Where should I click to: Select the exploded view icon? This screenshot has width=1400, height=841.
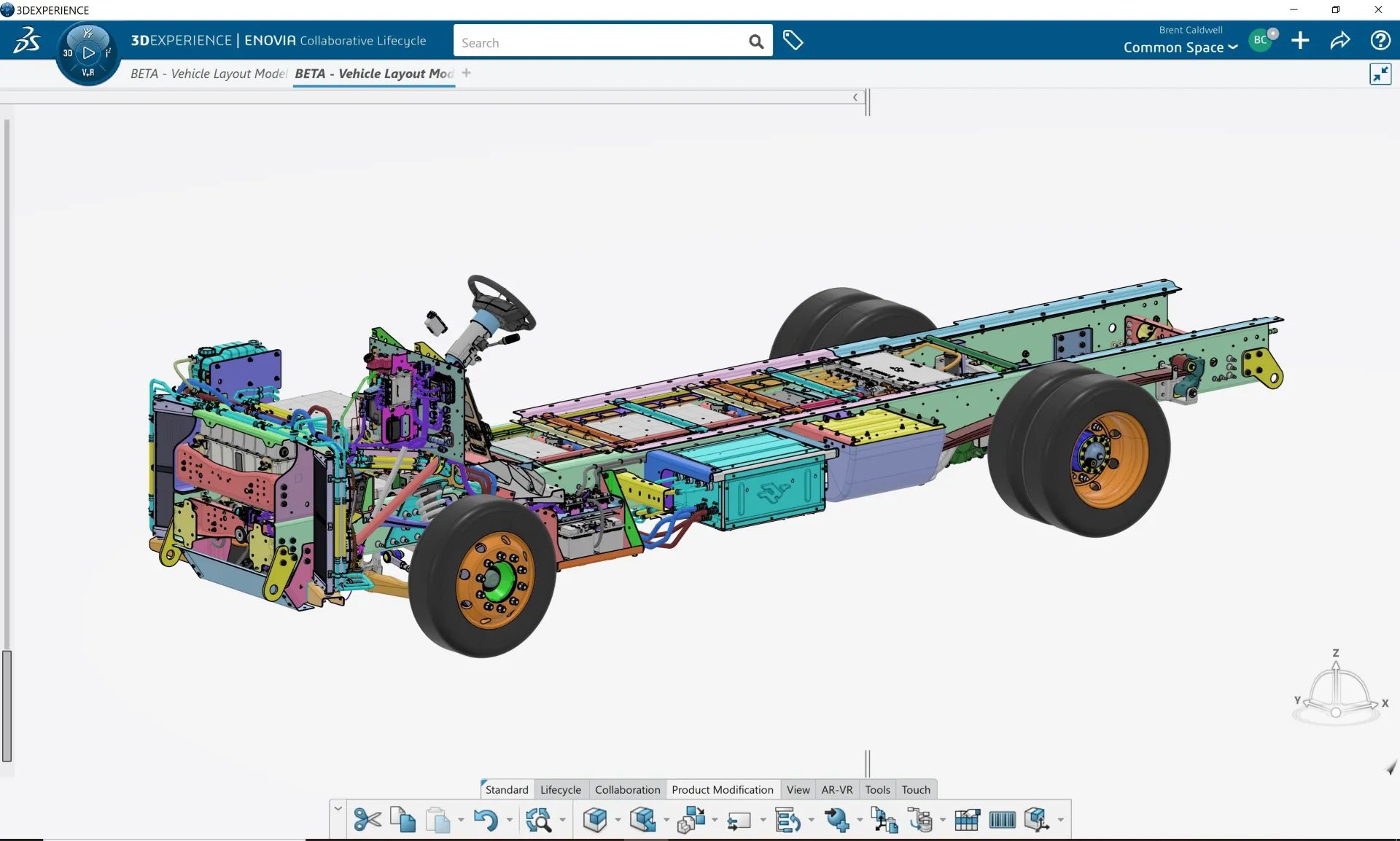[x=691, y=819]
